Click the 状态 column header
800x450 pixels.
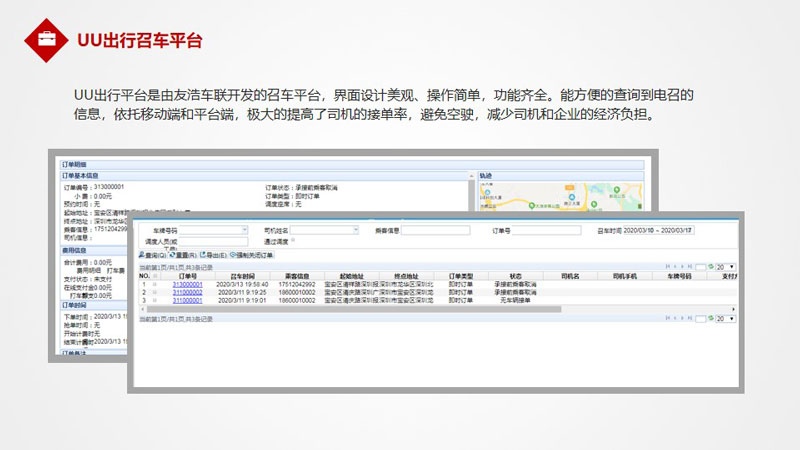pos(515,276)
